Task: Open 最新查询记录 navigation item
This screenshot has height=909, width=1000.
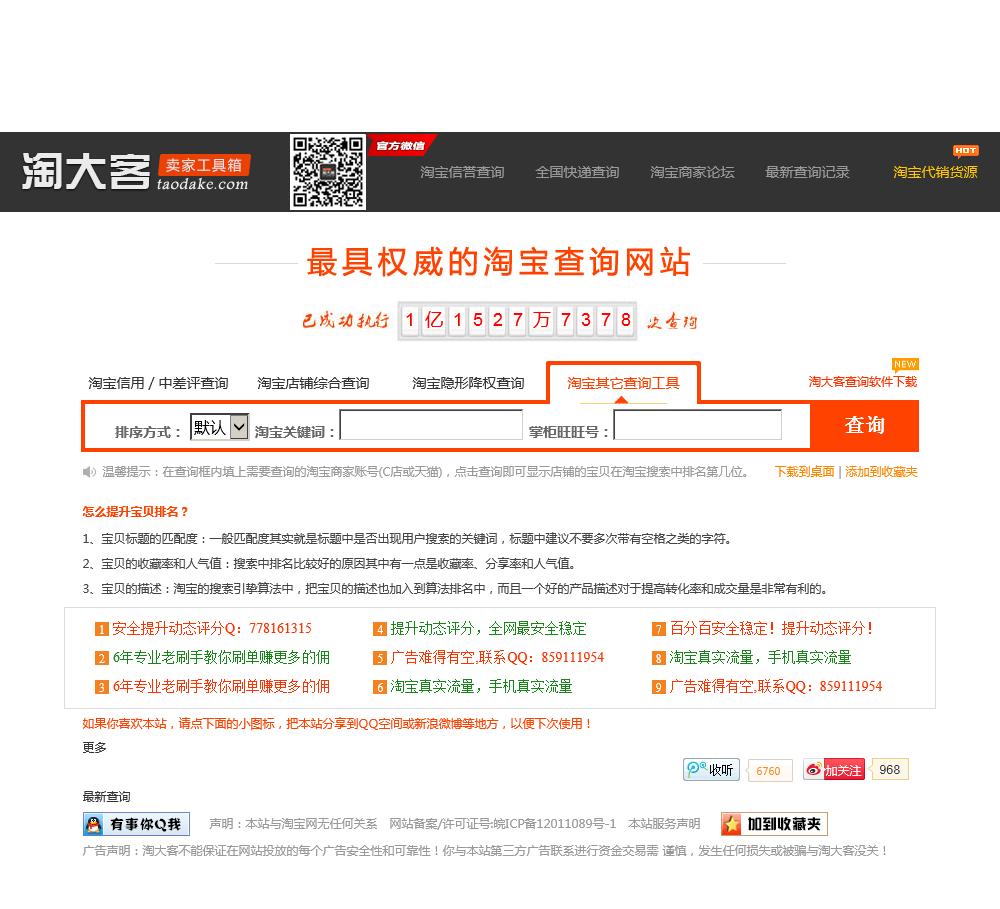Action: 807,172
